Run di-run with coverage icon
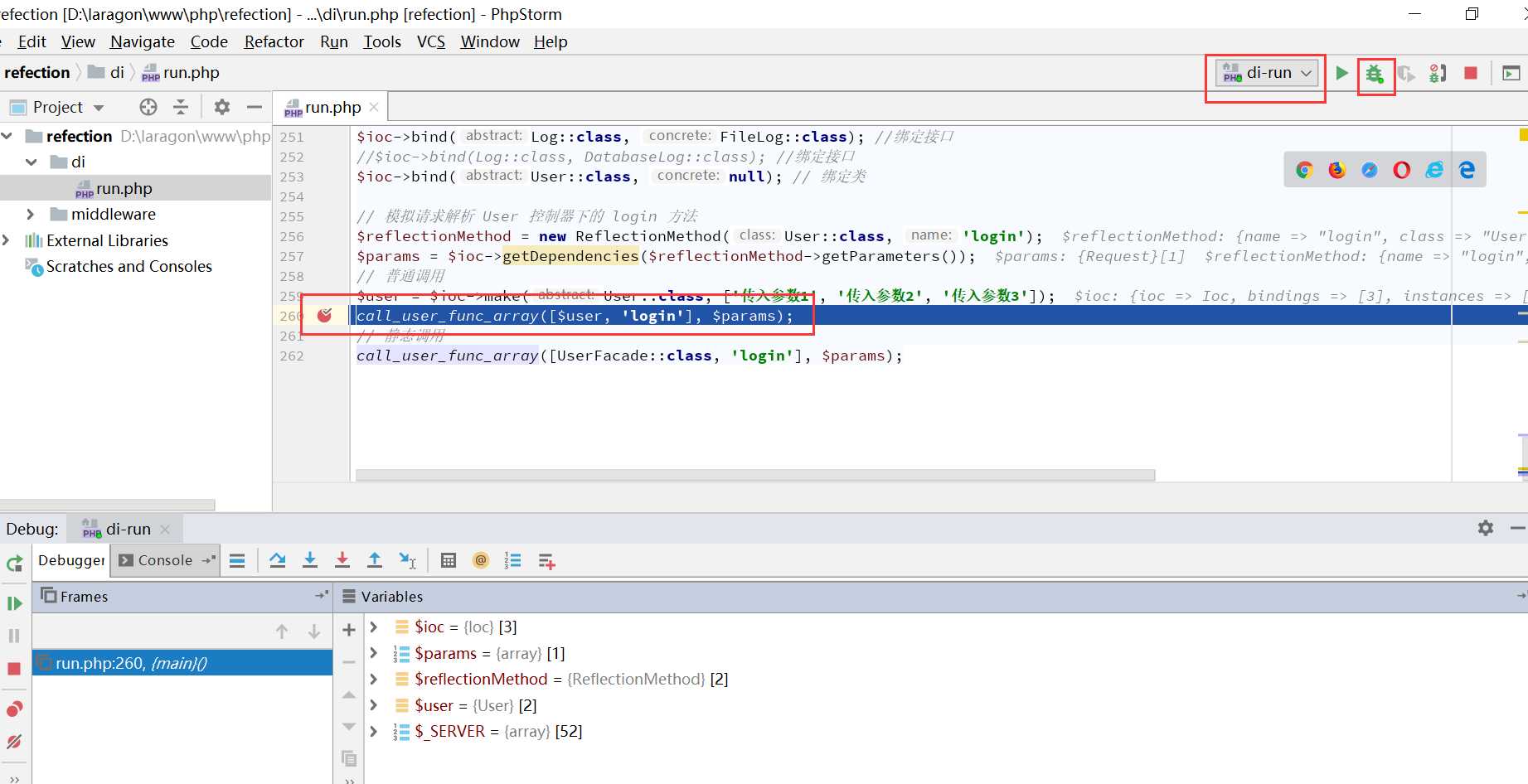The width and height of the screenshot is (1528, 784). point(1406,74)
